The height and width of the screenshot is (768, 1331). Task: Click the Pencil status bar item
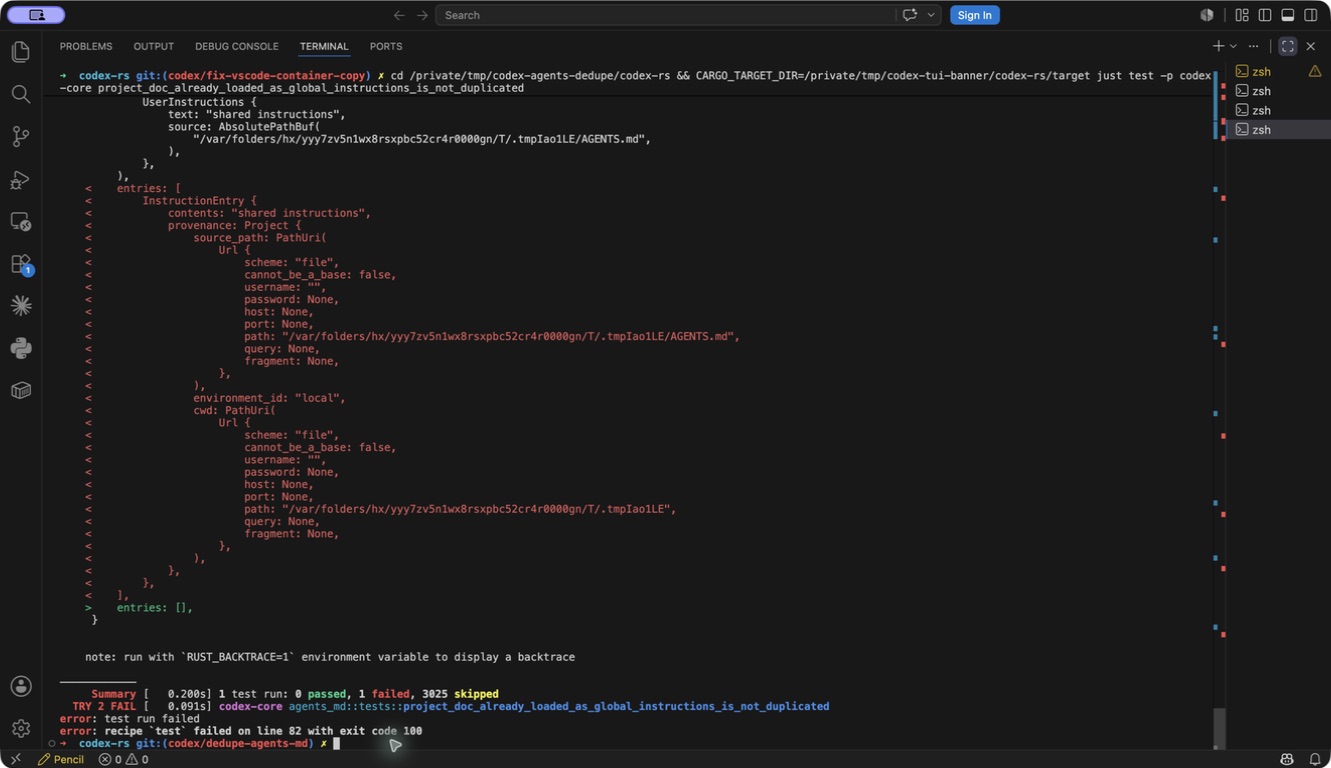pos(61,760)
